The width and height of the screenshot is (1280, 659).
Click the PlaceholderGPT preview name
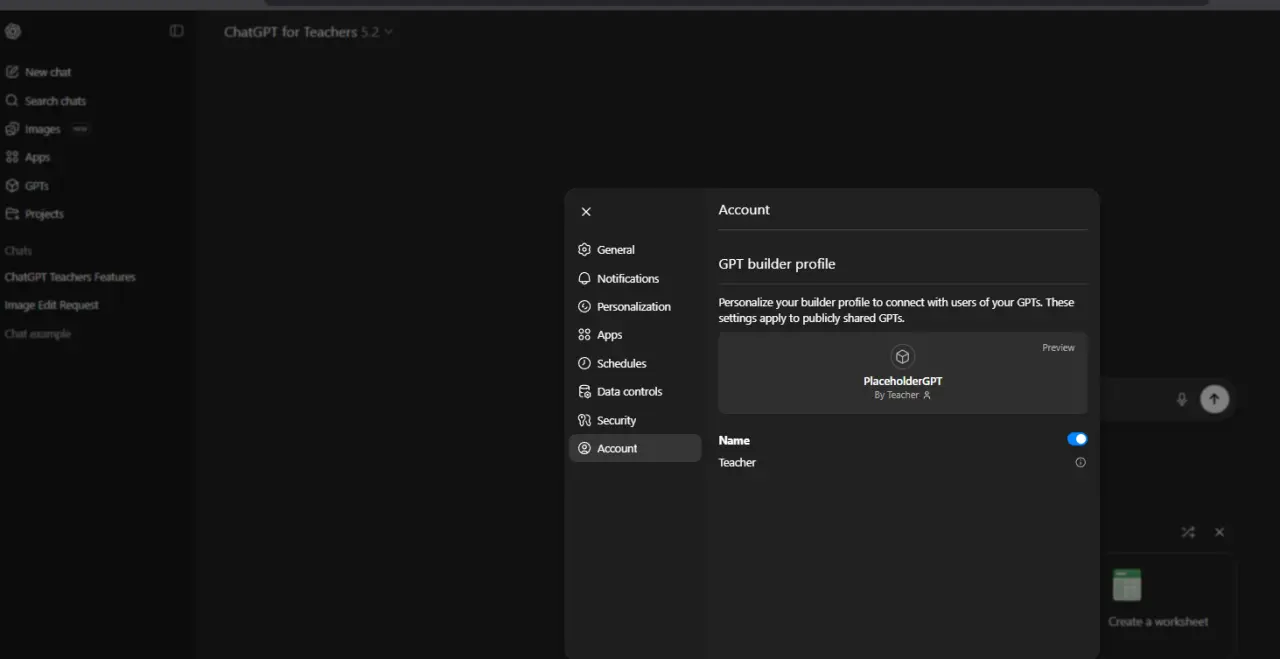903,381
